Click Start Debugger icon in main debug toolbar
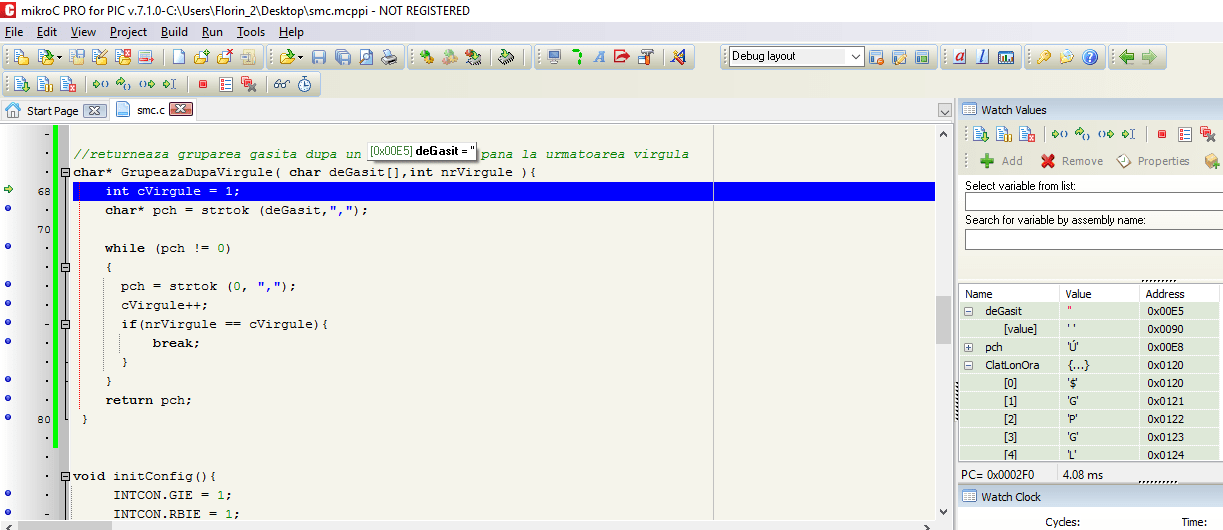This screenshot has width=1223, height=530. point(21,85)
